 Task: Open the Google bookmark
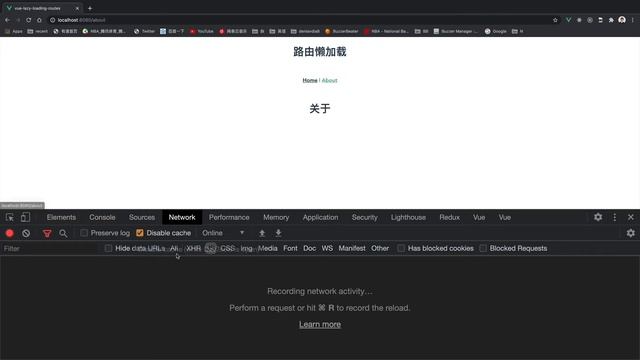point(496,31)
